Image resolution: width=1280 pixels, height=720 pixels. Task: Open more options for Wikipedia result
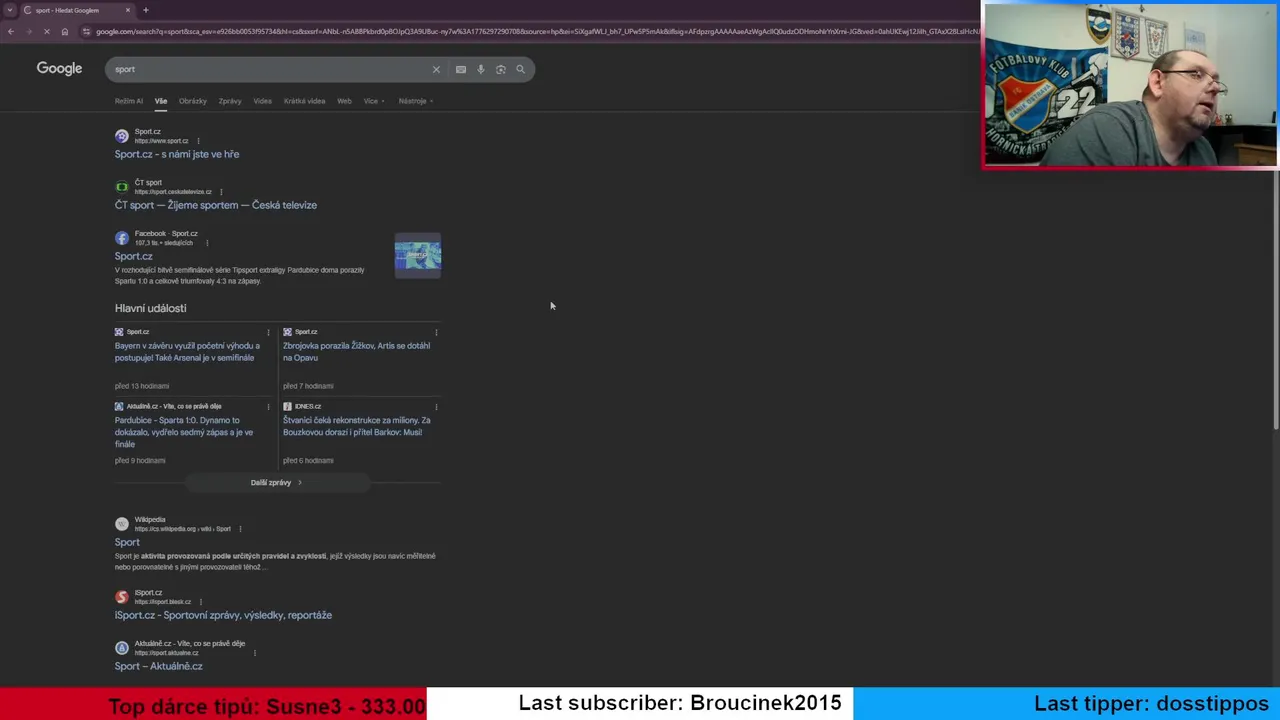[240, 529]
